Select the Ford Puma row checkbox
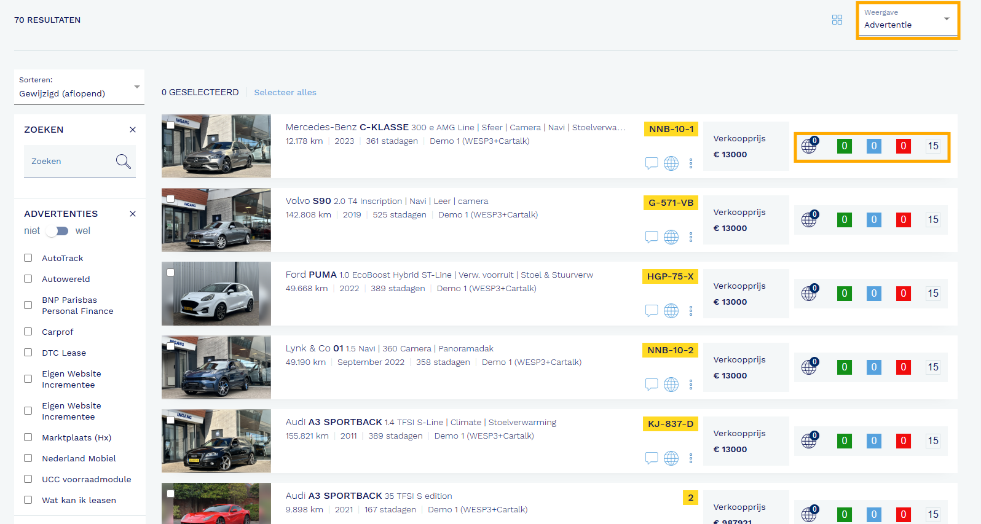Viewport: 981px width, 524px height. click(x=170, y=272)
